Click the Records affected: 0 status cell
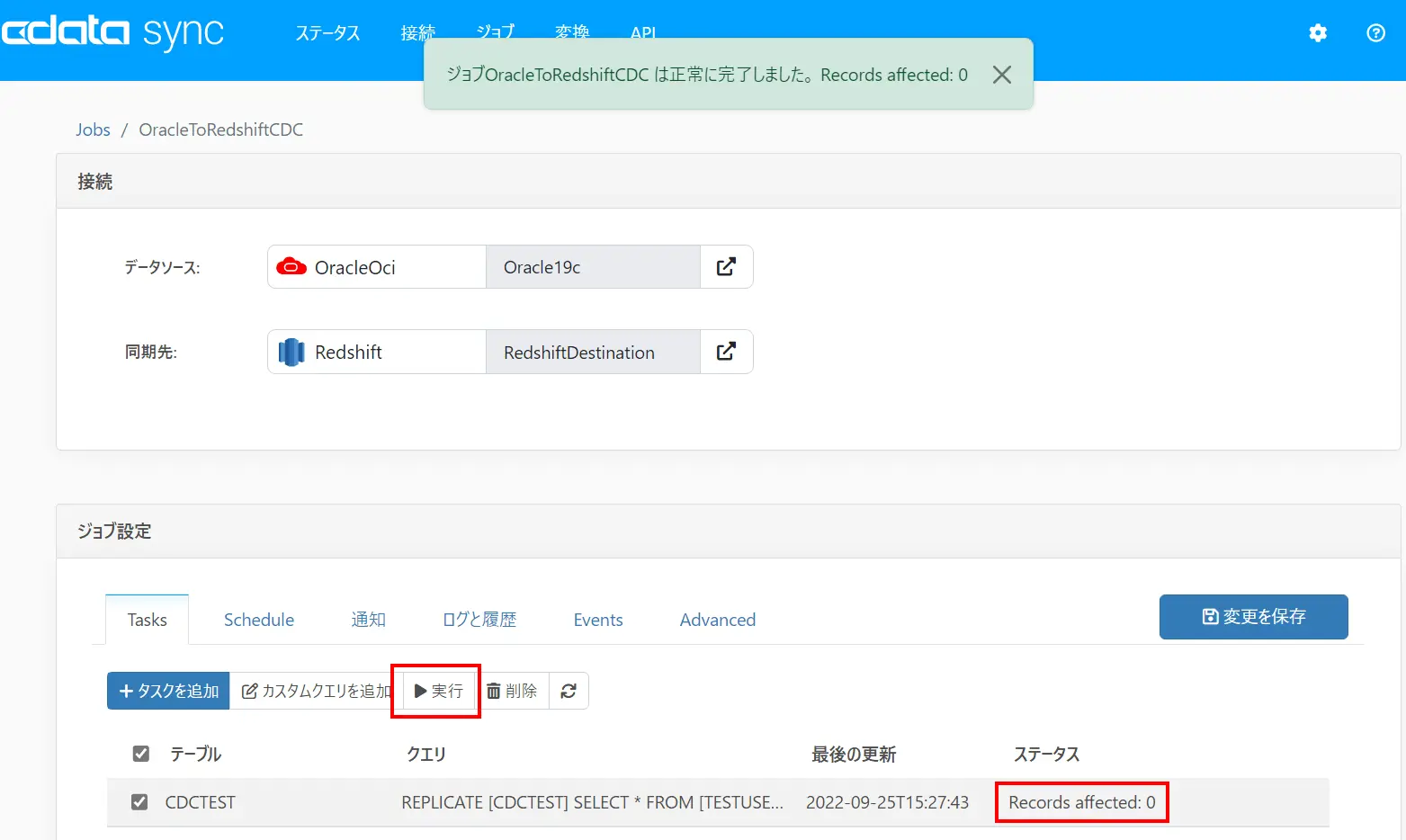 tap(1082, 802)
